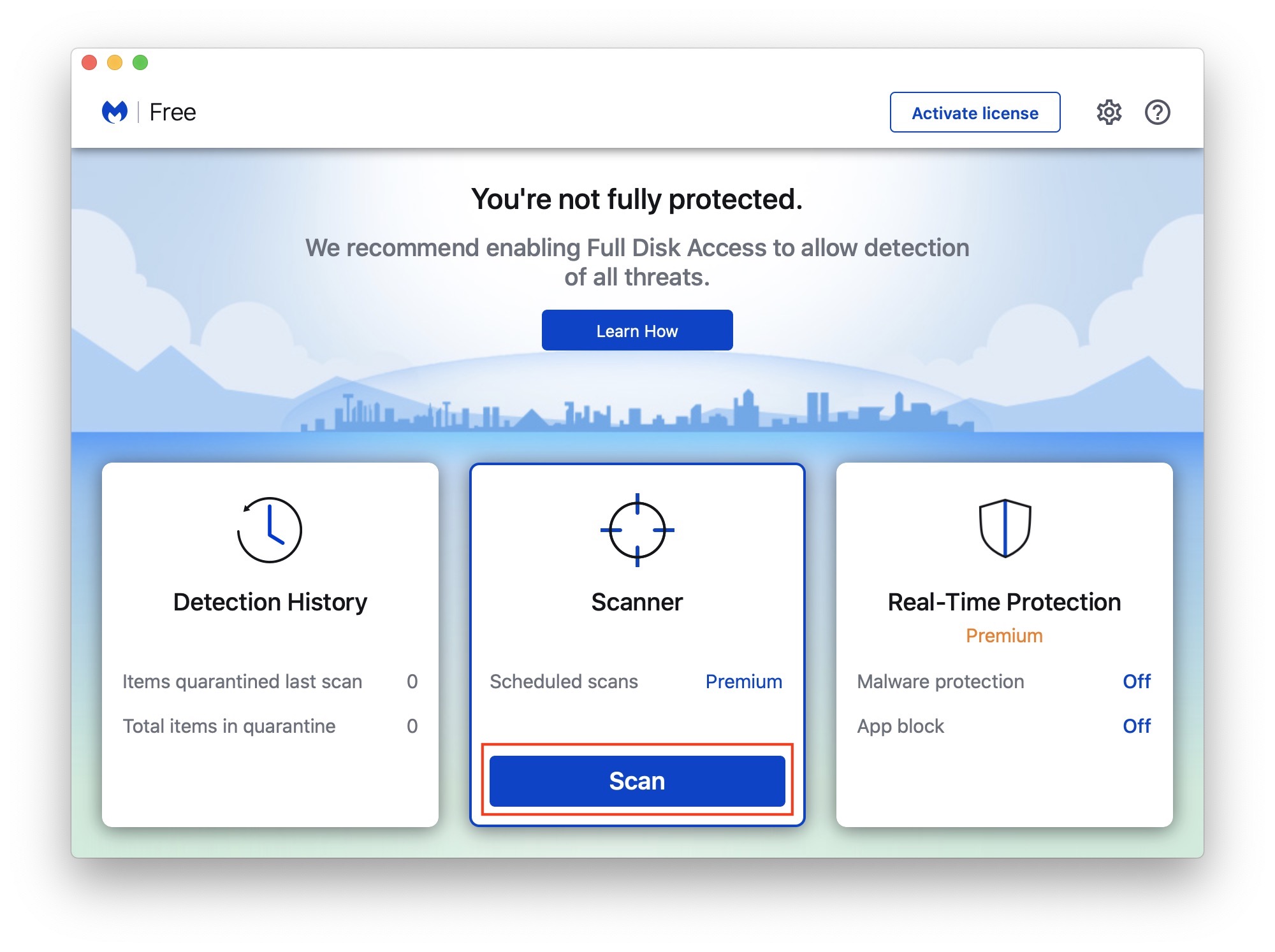The image size is (1275, 952).
Task: Open settings with the gear icon
Action: coord(1109,112)
